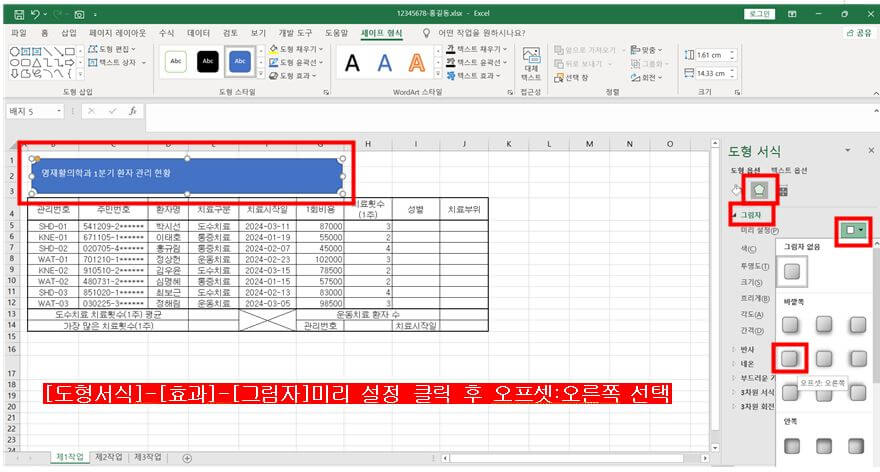The image size is (880, 472).
Task: Click the 공유 (Share) button
Action: 859,33
